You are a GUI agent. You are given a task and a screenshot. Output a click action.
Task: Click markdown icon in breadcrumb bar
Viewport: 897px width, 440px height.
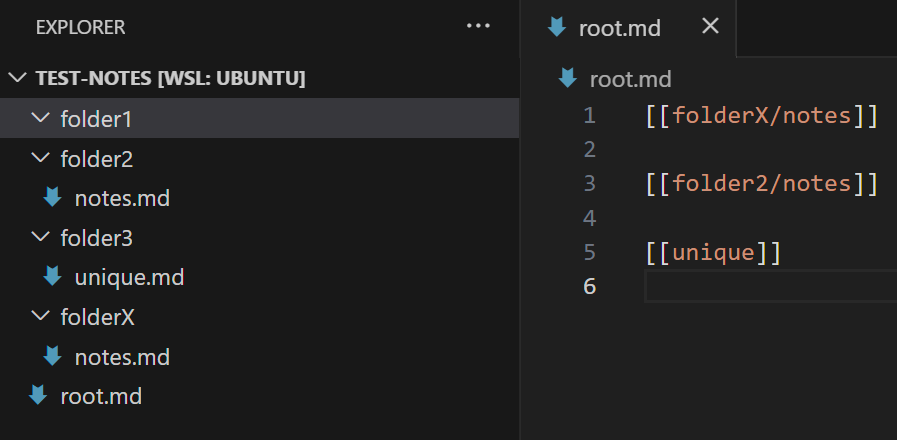pos(567,78)
